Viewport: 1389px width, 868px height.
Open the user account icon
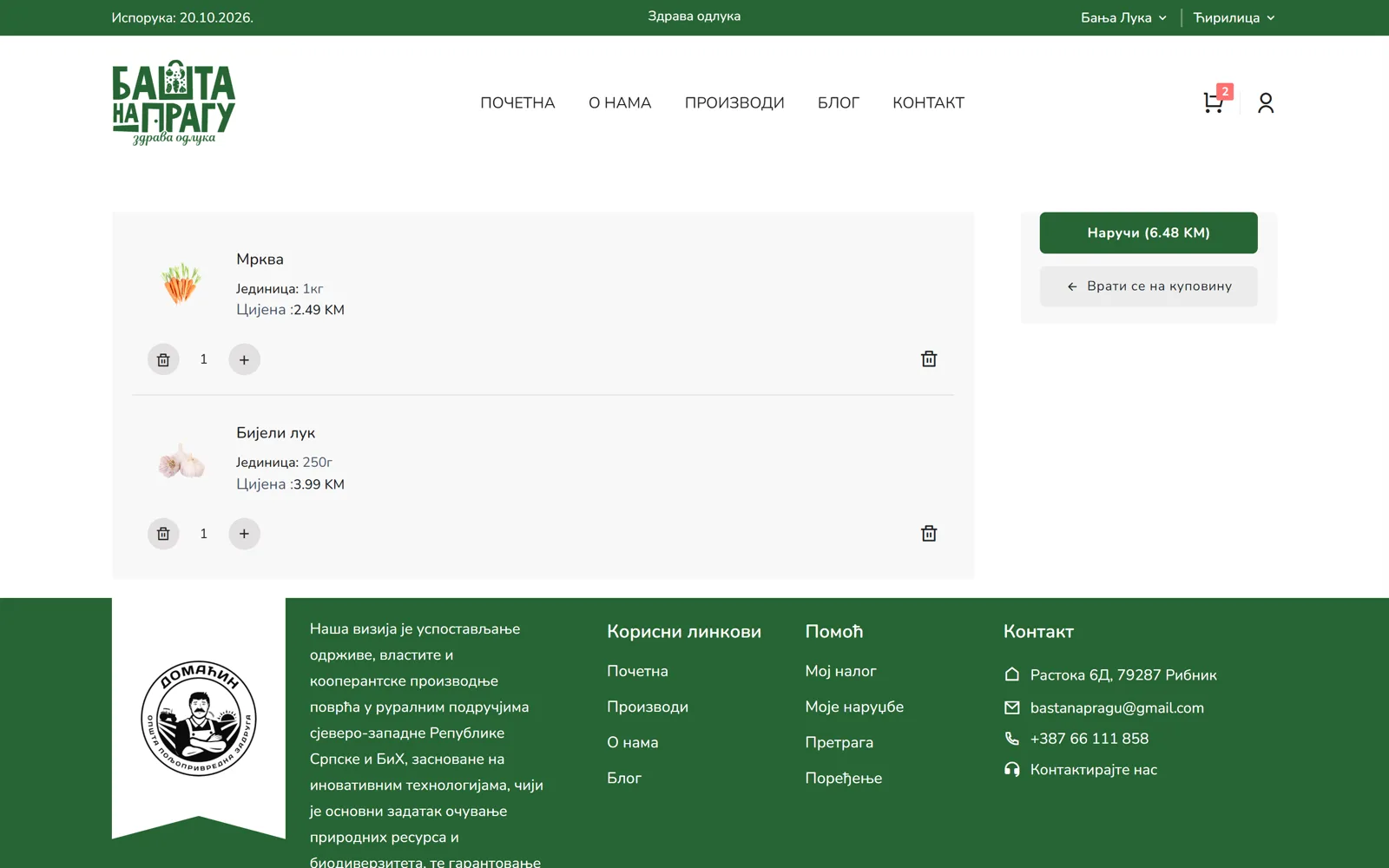click(1266, 102)
